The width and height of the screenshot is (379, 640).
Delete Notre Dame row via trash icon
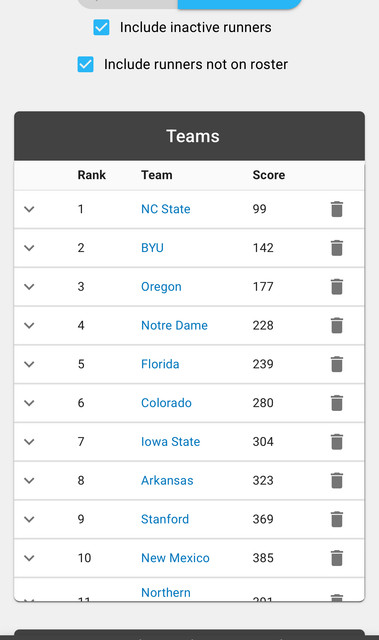click(337, 325)
